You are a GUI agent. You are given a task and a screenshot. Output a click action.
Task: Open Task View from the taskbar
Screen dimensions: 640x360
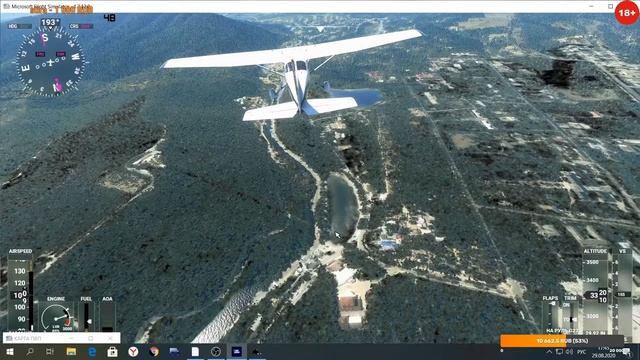(50, 352)
